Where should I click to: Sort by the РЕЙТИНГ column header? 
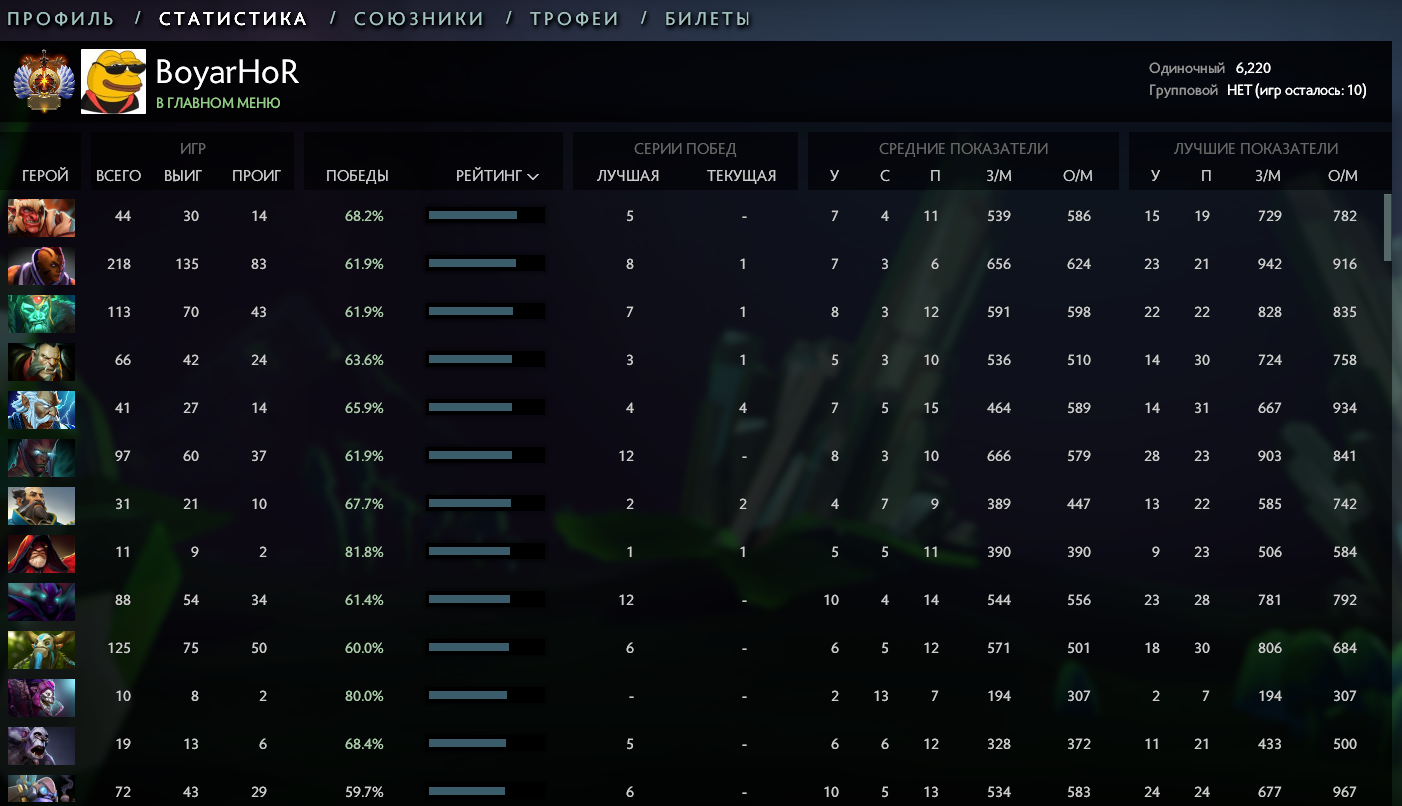tap(489, 176)
